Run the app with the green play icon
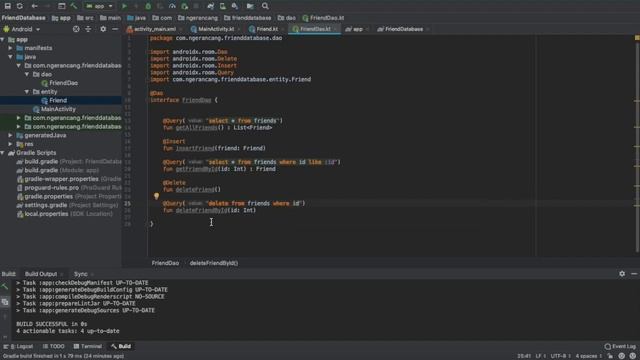This screenshot has height=360, width=640. click(x=124, y=6)
